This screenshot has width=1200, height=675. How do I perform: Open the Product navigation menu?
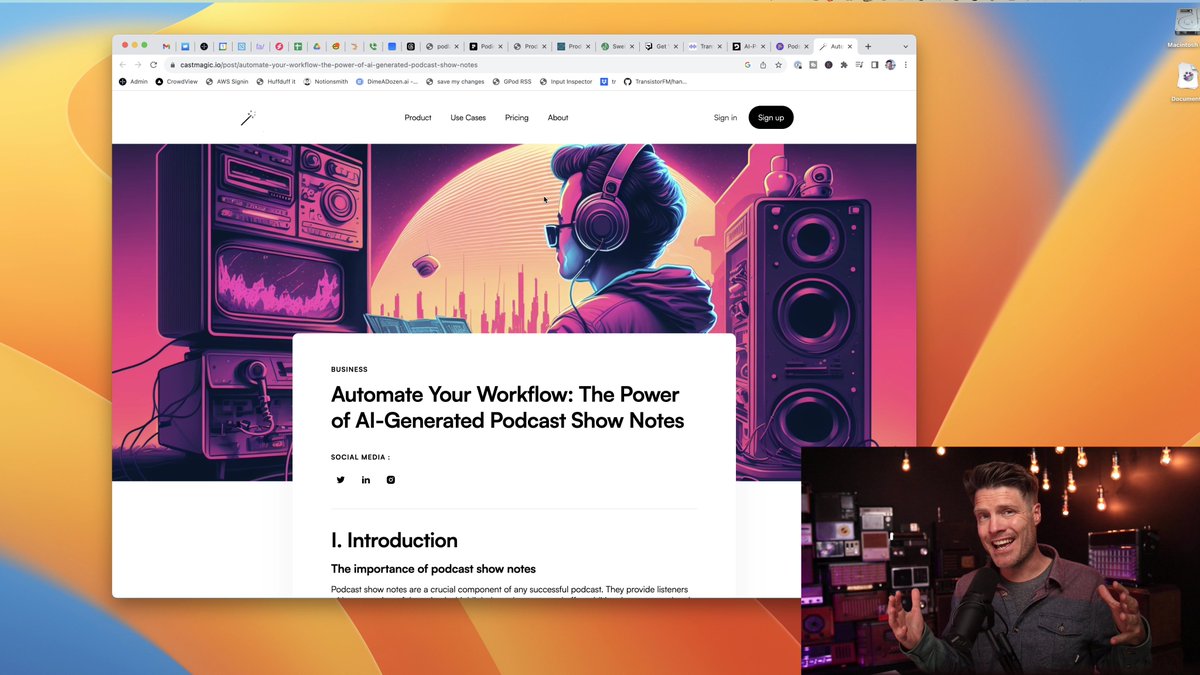(x=418, y=118)
